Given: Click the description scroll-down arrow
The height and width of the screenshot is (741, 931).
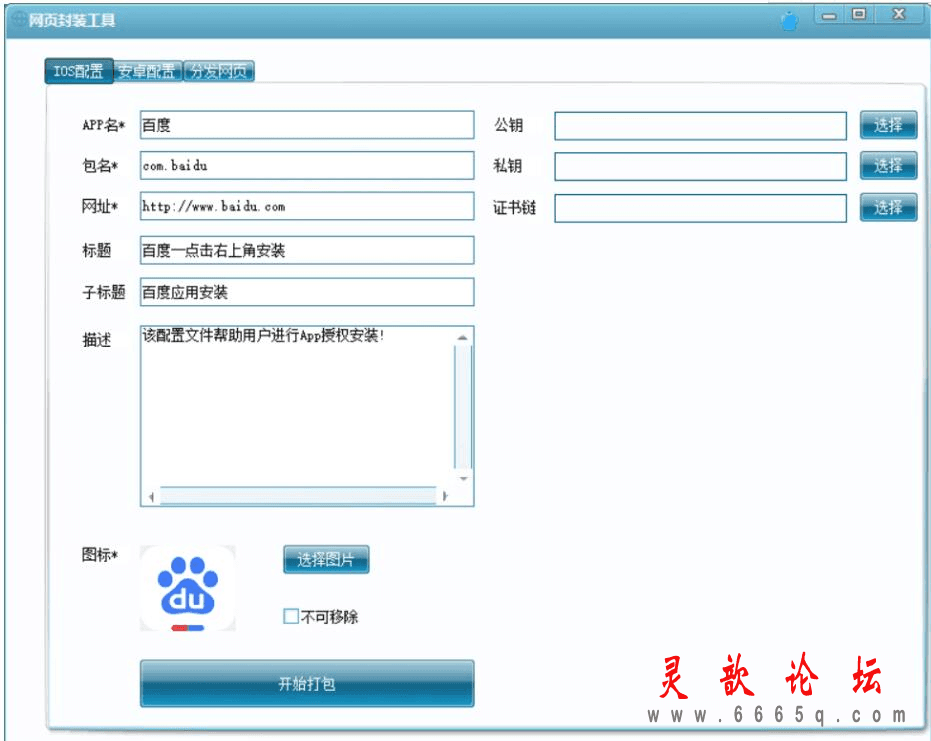Looking at the screenshot, I should (x=463, y=478).
